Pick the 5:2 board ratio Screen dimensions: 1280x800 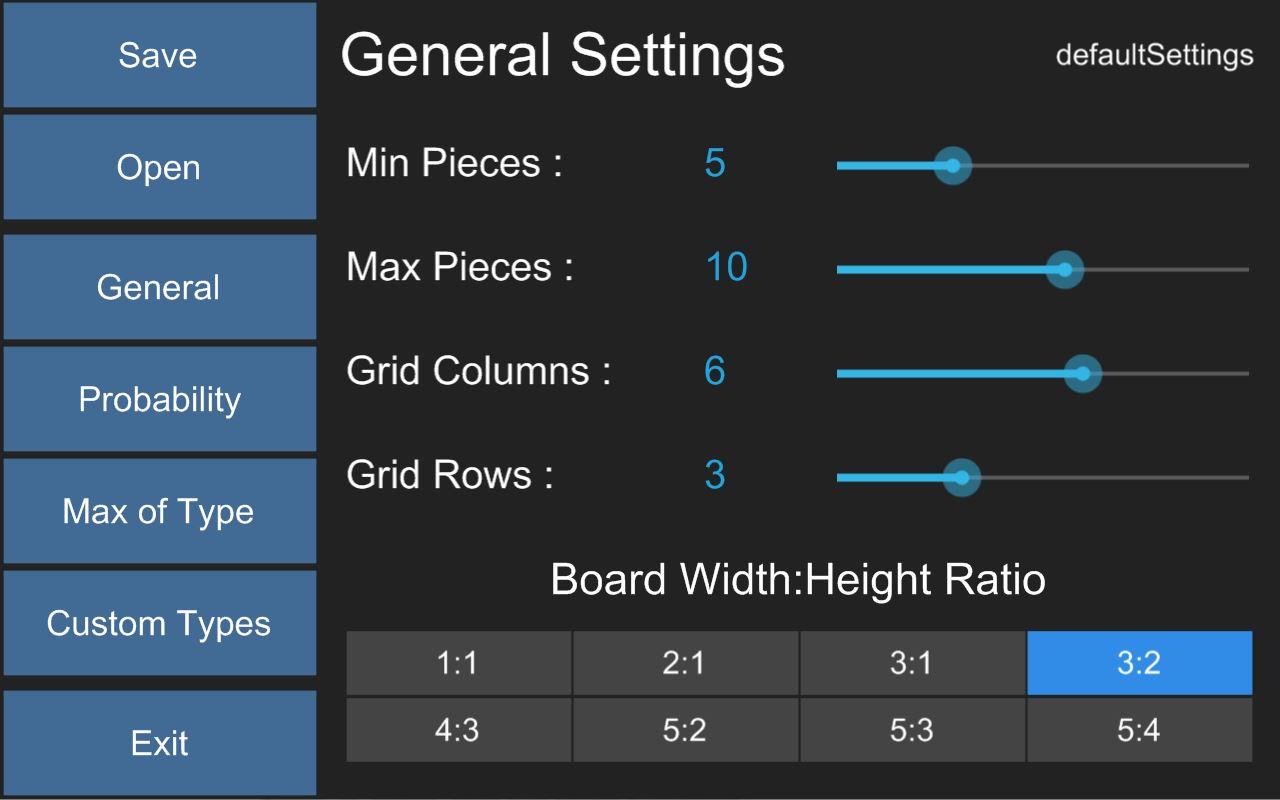click(685, 730)
